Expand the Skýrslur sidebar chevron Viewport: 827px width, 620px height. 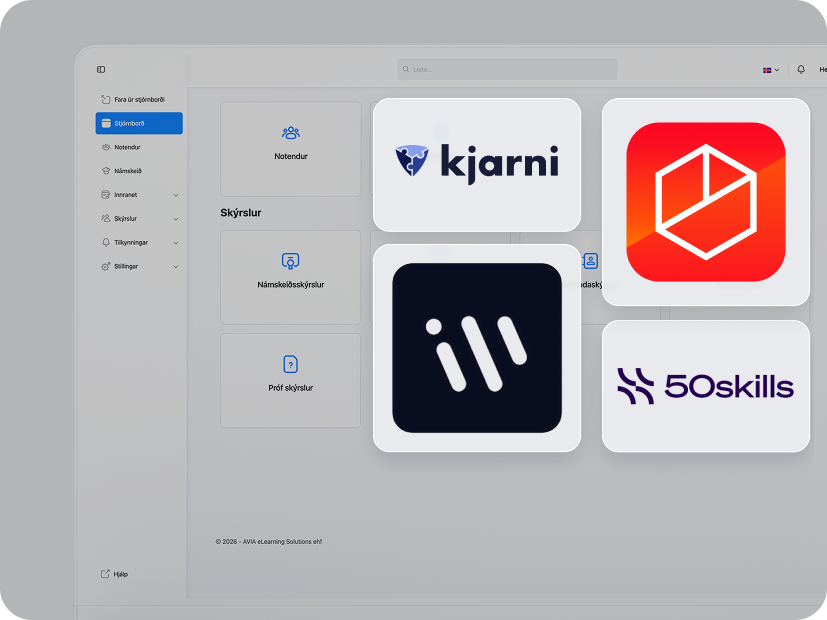pyautogui.click(x=176, y=219)
